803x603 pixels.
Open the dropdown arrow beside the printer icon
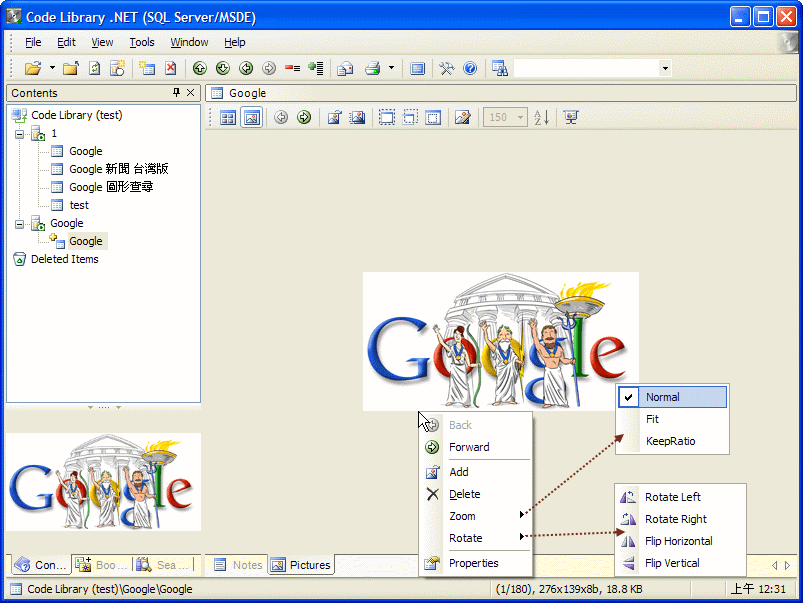pos(391,68)
